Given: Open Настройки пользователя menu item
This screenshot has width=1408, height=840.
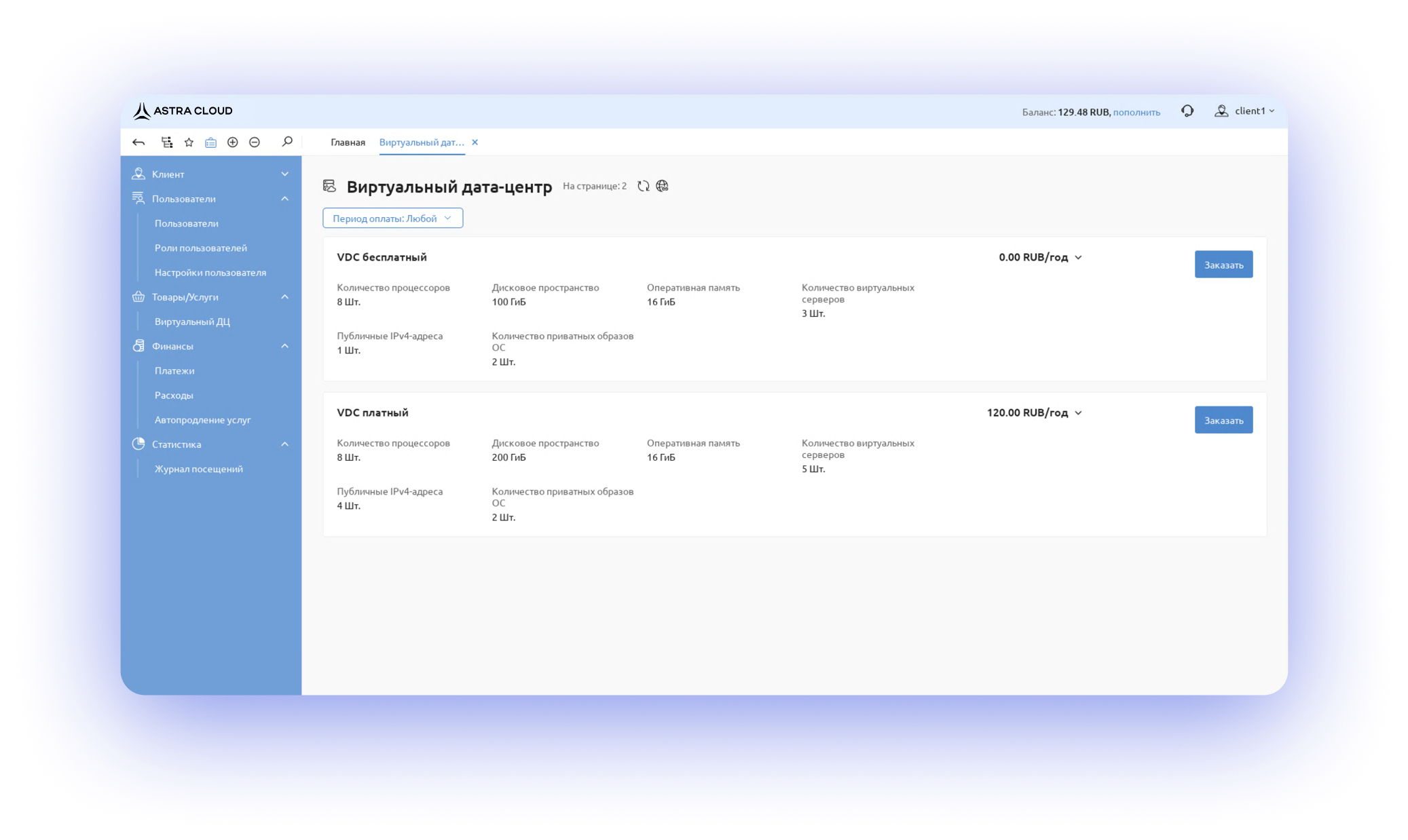Looking at the screenshot, I should 210,272.
